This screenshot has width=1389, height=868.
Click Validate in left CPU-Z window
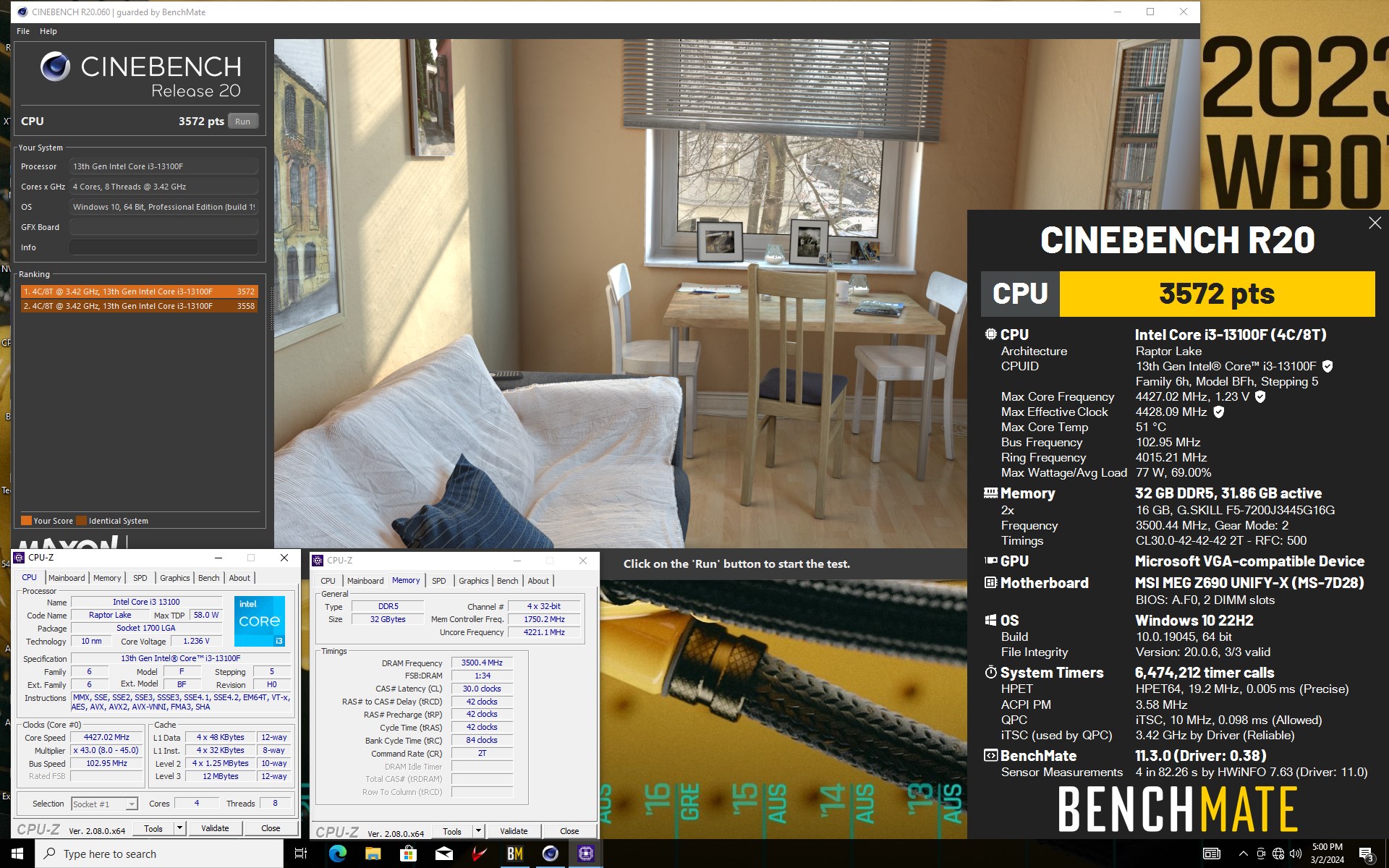(215, 827)
